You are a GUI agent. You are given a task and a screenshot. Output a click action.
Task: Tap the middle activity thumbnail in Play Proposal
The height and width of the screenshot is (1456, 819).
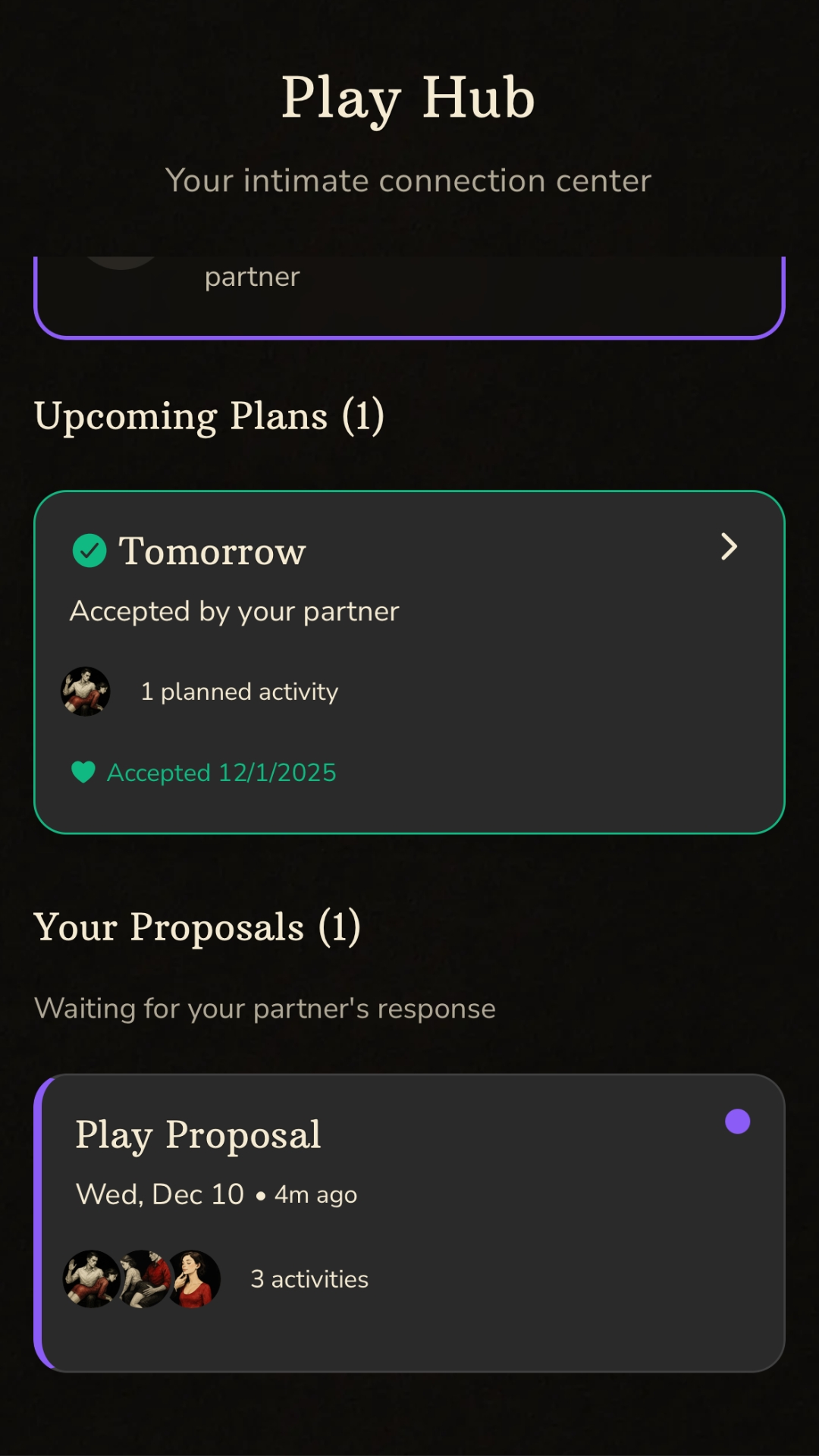pyautogui.click(x=144, y=1279)
